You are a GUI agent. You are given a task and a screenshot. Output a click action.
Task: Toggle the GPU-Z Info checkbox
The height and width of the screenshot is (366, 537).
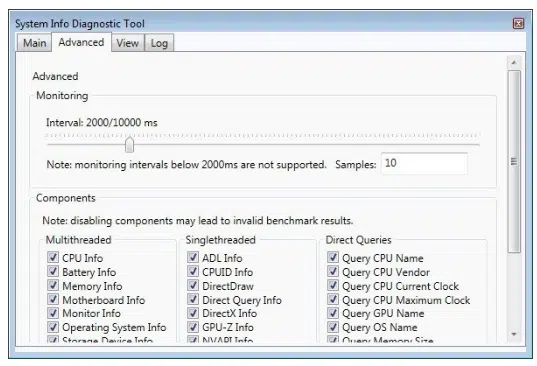[x=193, y=327]
